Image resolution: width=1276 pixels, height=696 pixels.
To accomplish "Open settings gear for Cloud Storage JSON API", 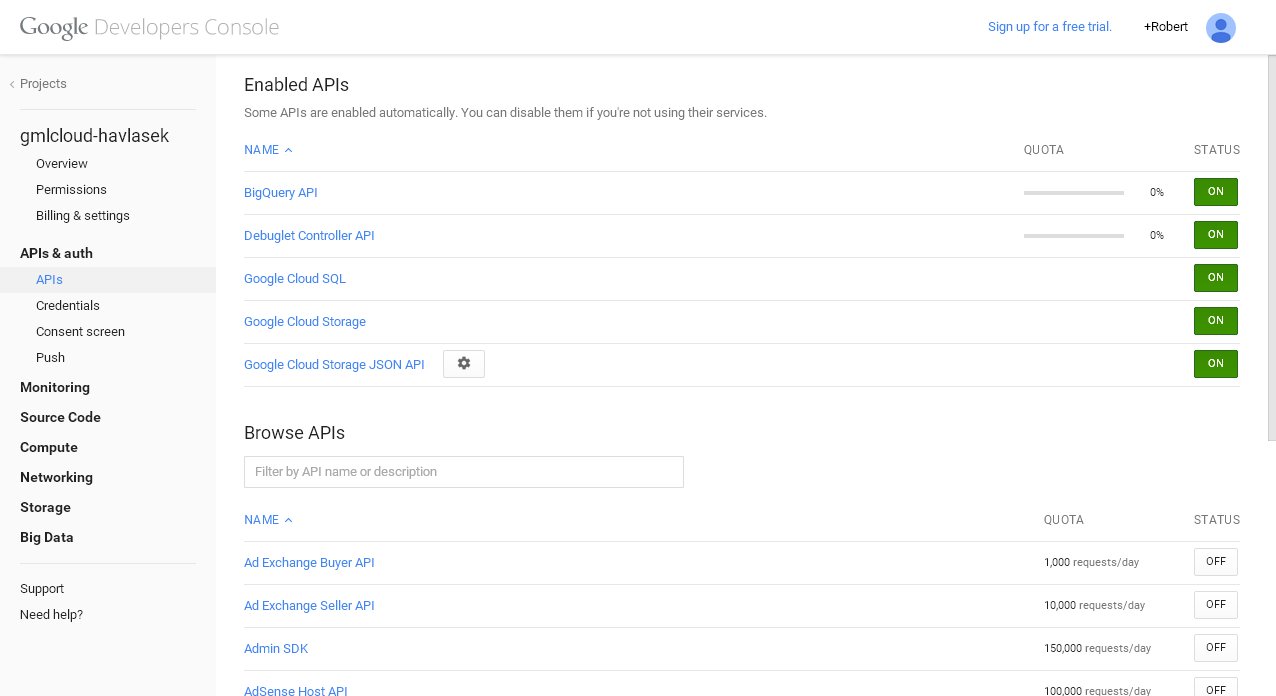I will [x=463, y=364].
